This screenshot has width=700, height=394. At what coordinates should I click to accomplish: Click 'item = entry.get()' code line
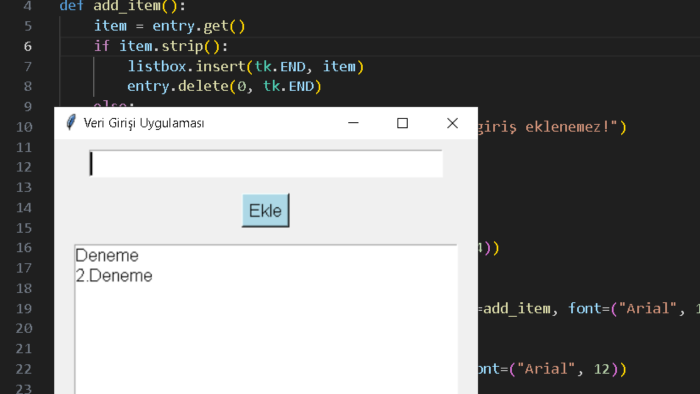[x=170, y=26]
